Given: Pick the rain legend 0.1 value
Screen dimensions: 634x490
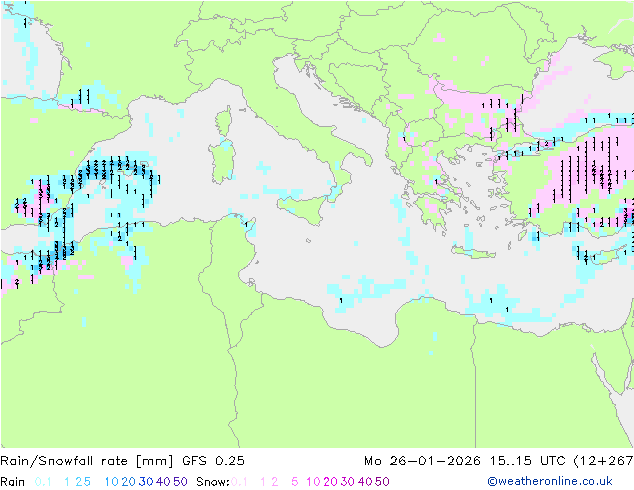Looking at the screenshot, I should 43,482.
